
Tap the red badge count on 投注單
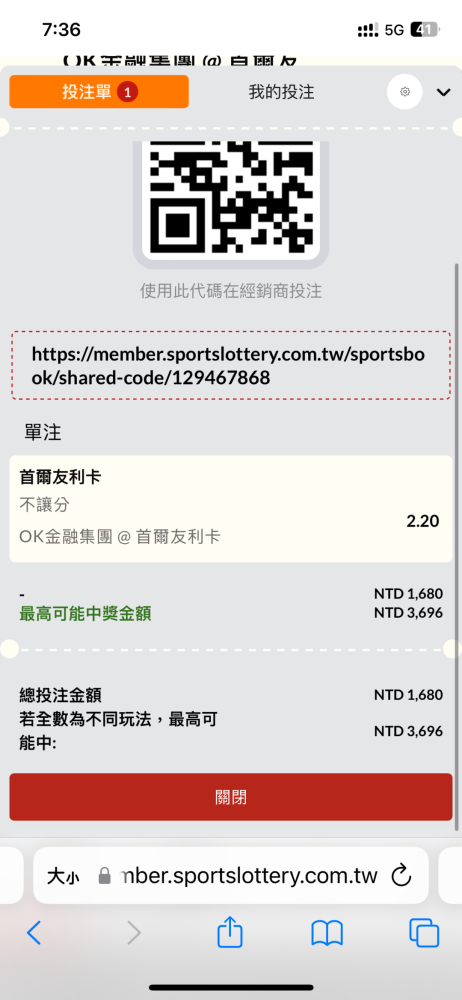127,92
